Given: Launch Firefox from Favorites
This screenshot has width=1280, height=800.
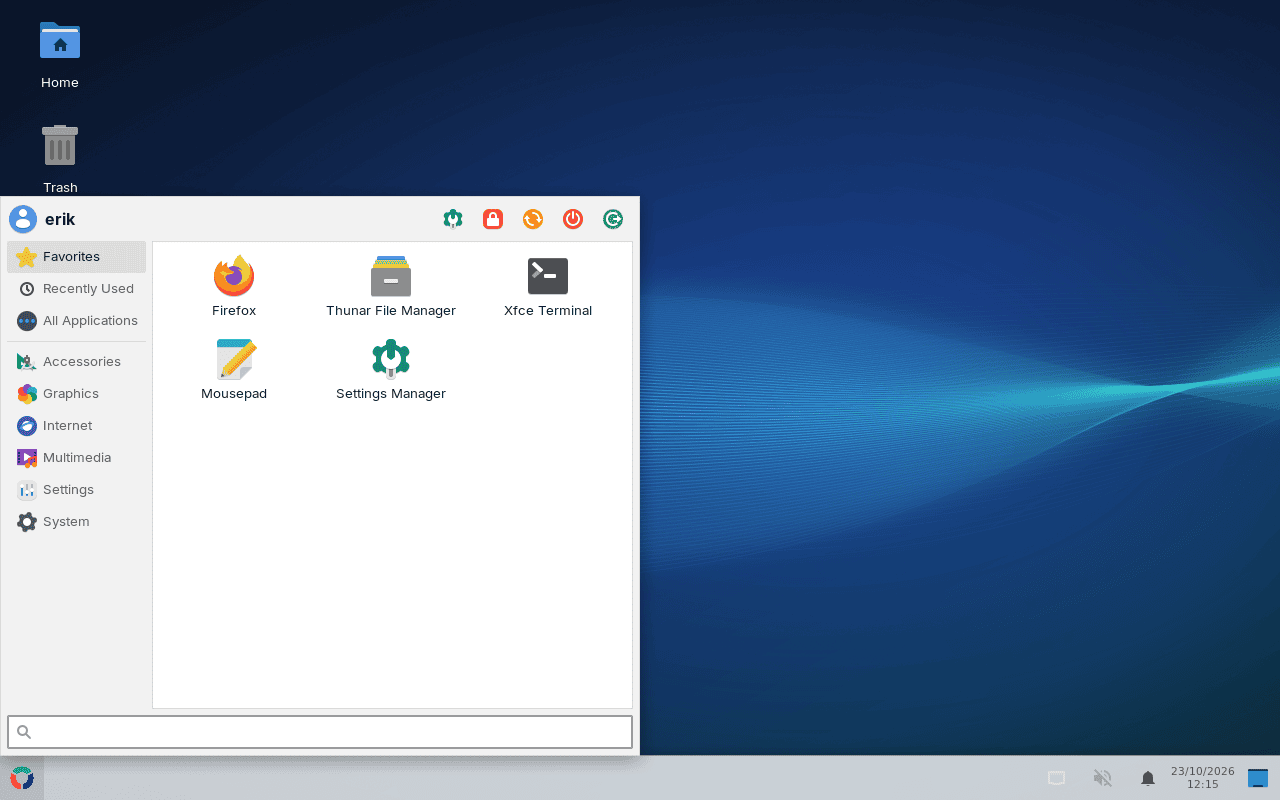Looking at the screenshot, I should (x=234, y=286).
